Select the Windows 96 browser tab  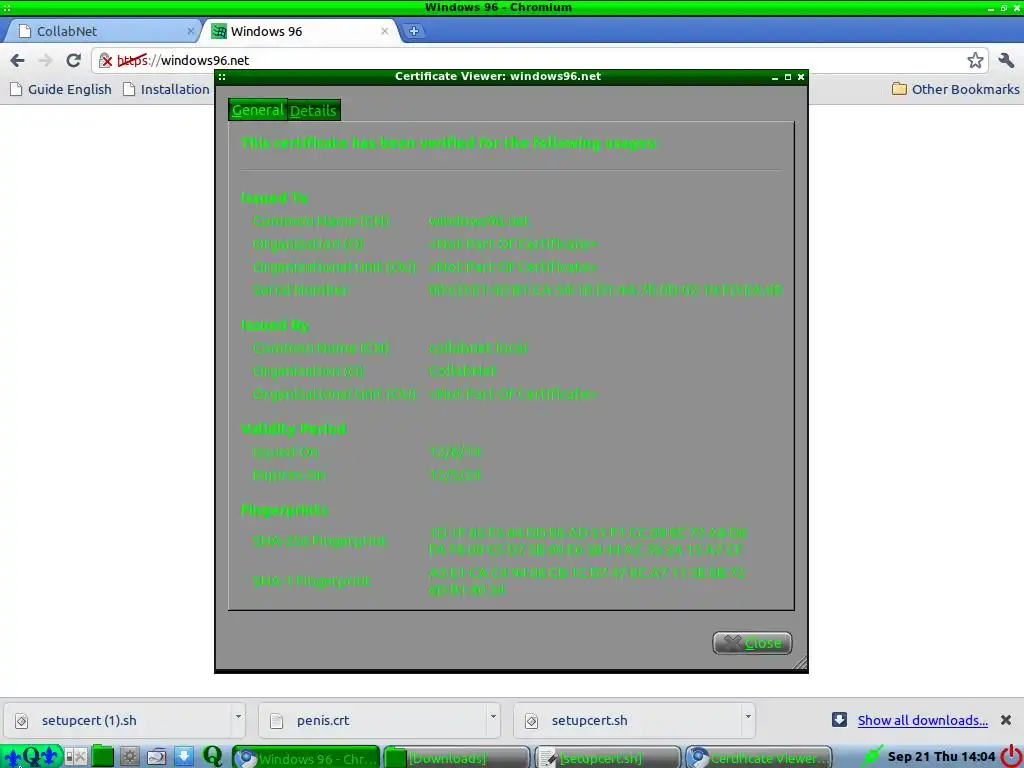click(x=300, y=31)
